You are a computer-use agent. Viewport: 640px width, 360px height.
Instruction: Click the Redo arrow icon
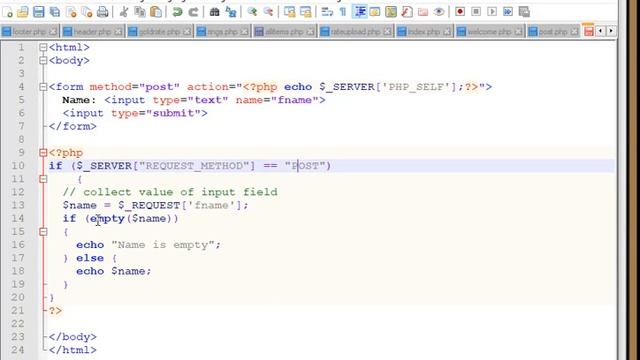193,12
